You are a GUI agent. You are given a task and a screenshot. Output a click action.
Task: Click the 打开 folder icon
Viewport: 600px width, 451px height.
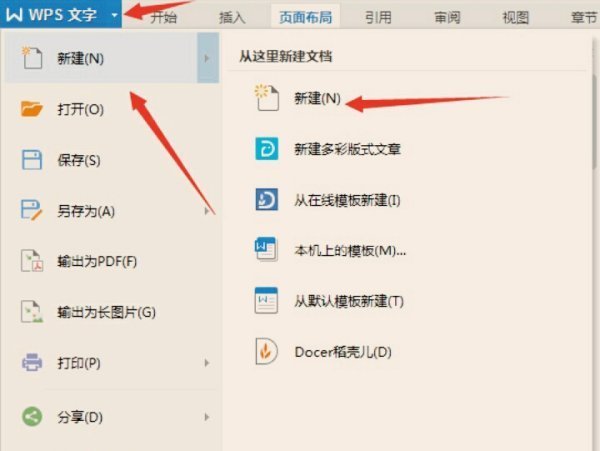click(x=31, y=110)
